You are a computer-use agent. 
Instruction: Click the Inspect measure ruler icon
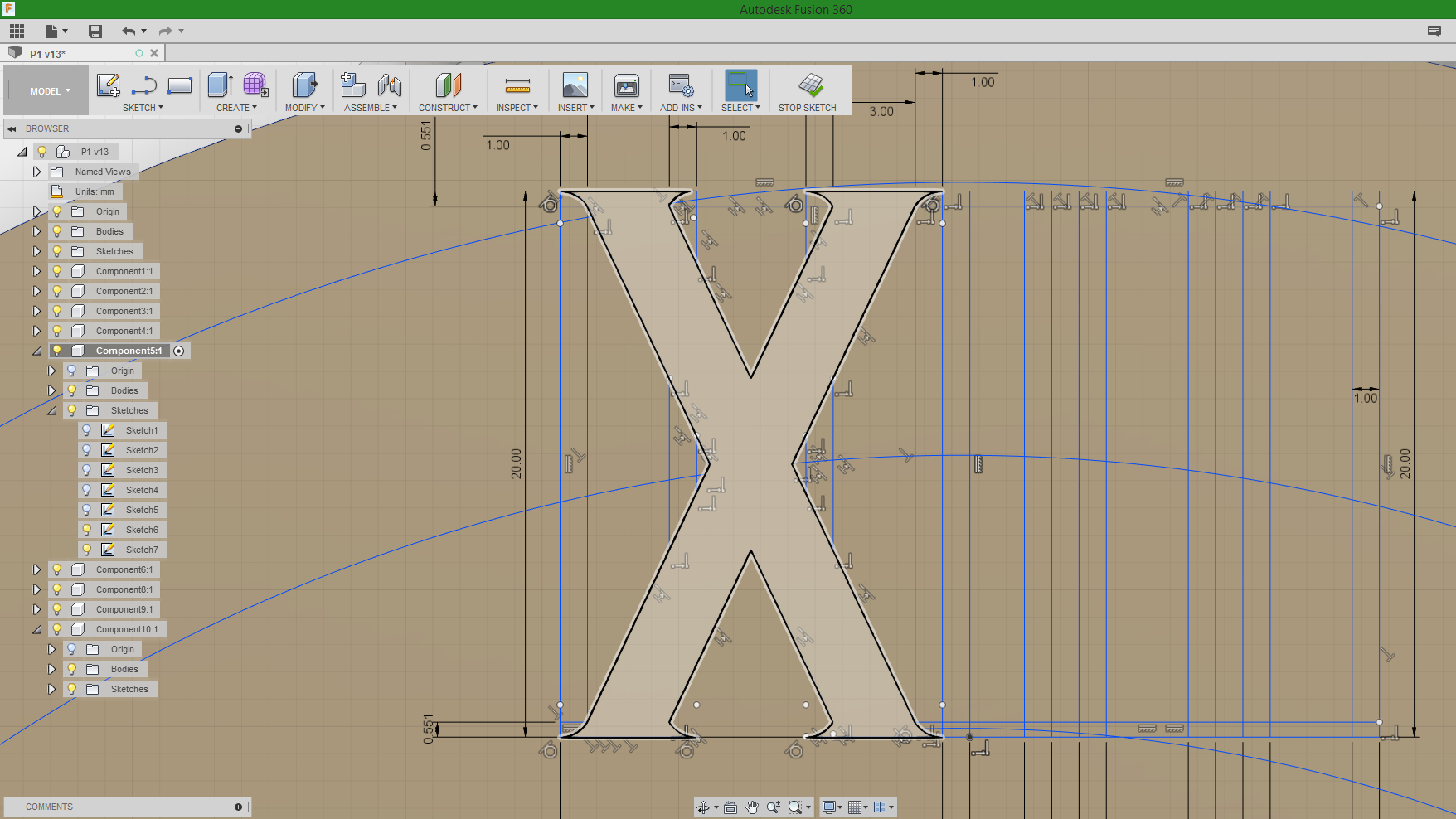coord(517,85)
